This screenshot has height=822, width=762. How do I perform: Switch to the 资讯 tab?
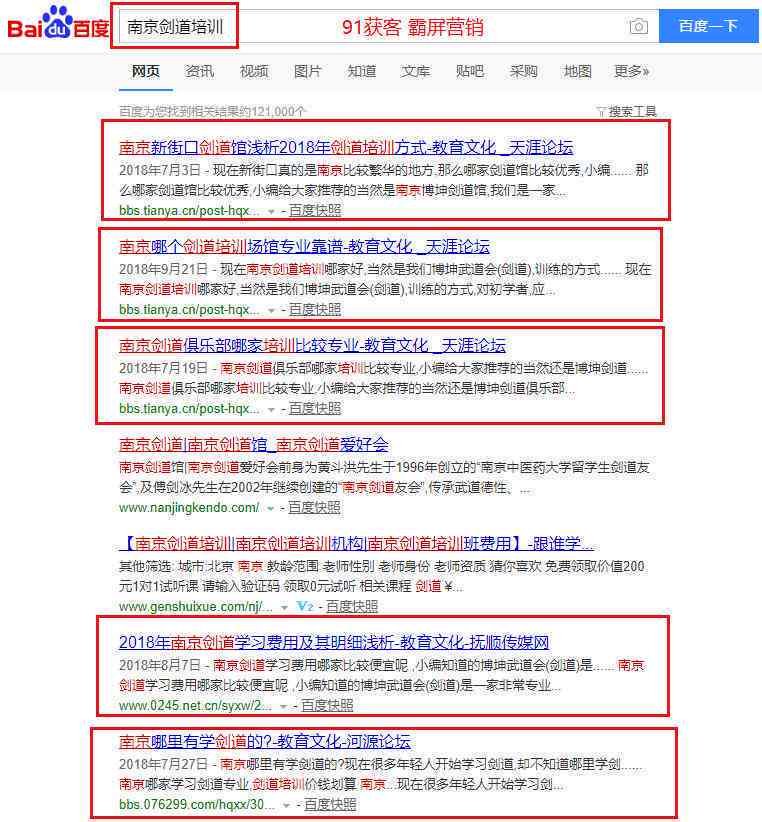[200, 71]
